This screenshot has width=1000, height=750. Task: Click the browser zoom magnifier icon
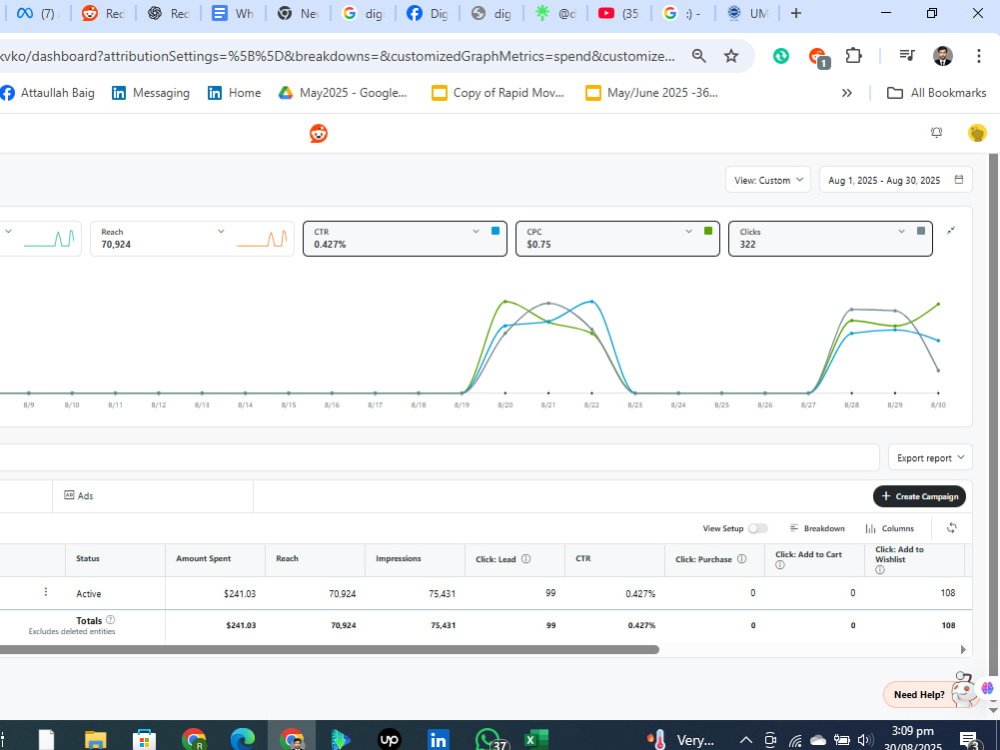point(698,56)
